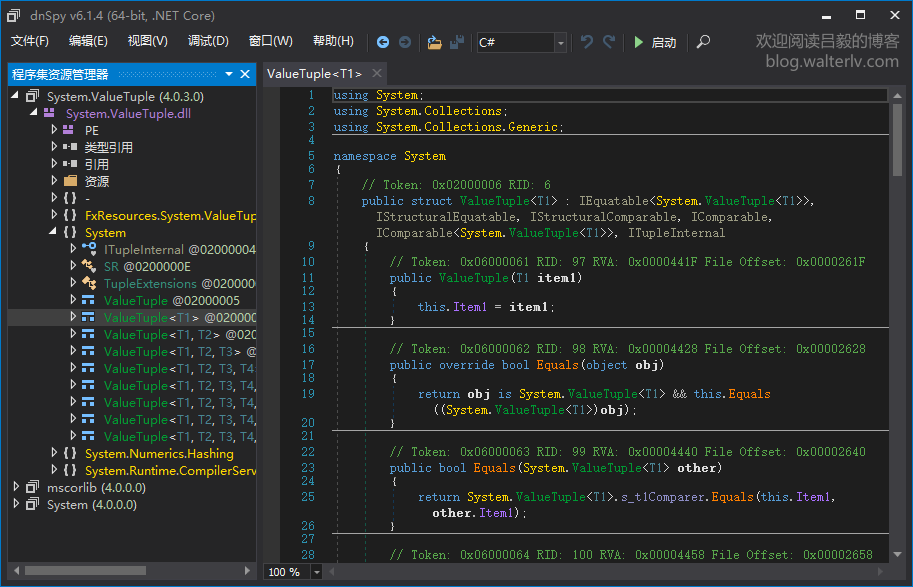The height and width of the screenshot is (587, 913).
Task: Select the System.Numerics.Hashing namespace item
Action: tap(159, 453)
